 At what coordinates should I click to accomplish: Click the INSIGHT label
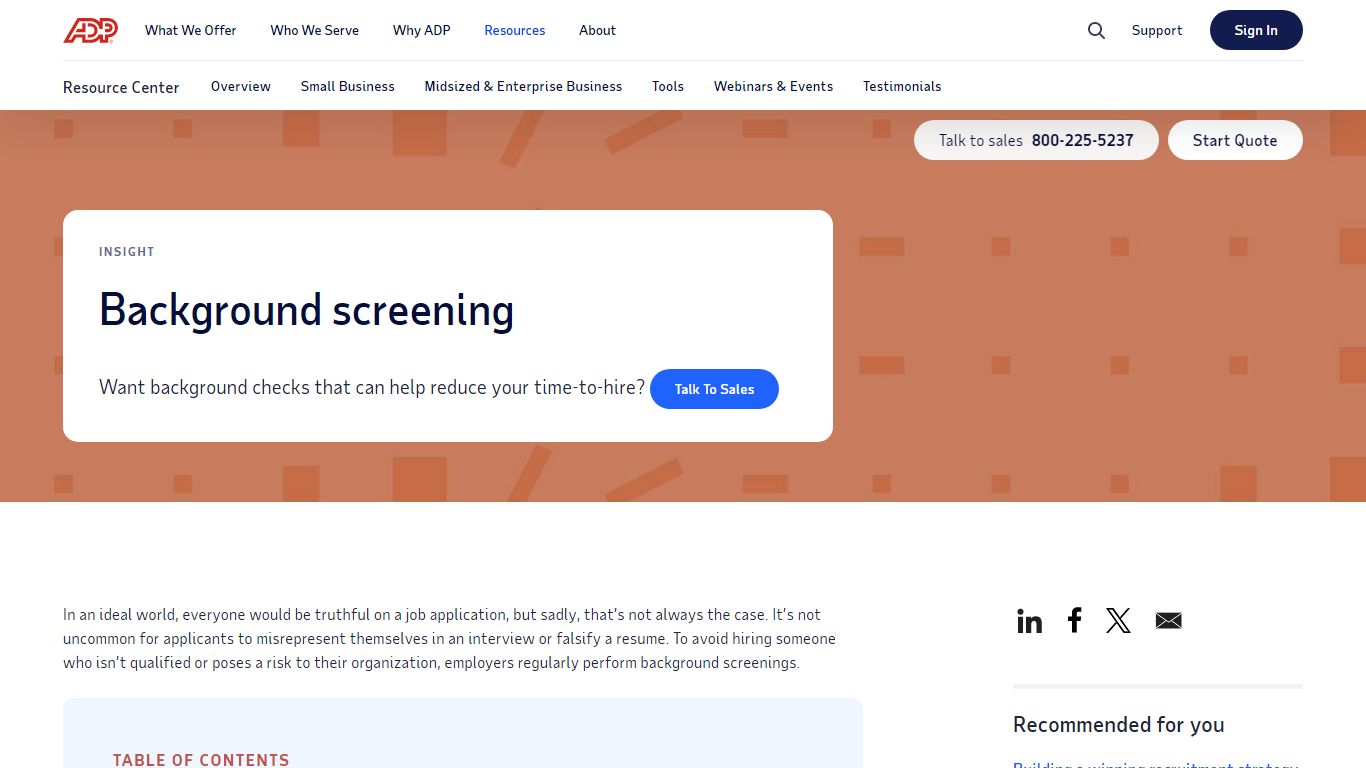(x=127, y=252)
